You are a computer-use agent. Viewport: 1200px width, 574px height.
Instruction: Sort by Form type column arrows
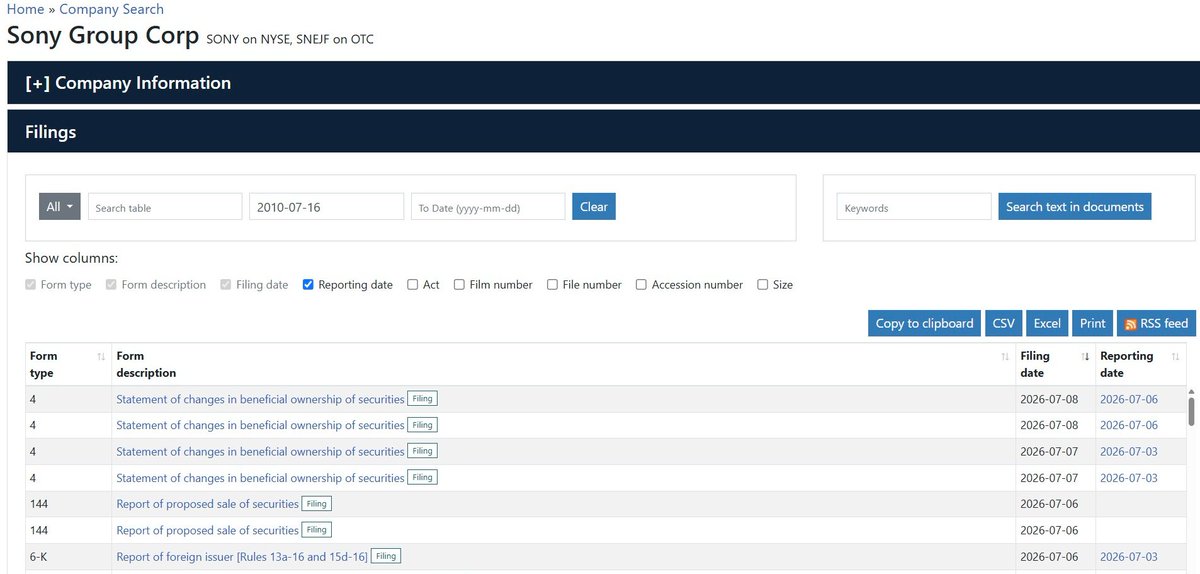click(x=101, y=356)
